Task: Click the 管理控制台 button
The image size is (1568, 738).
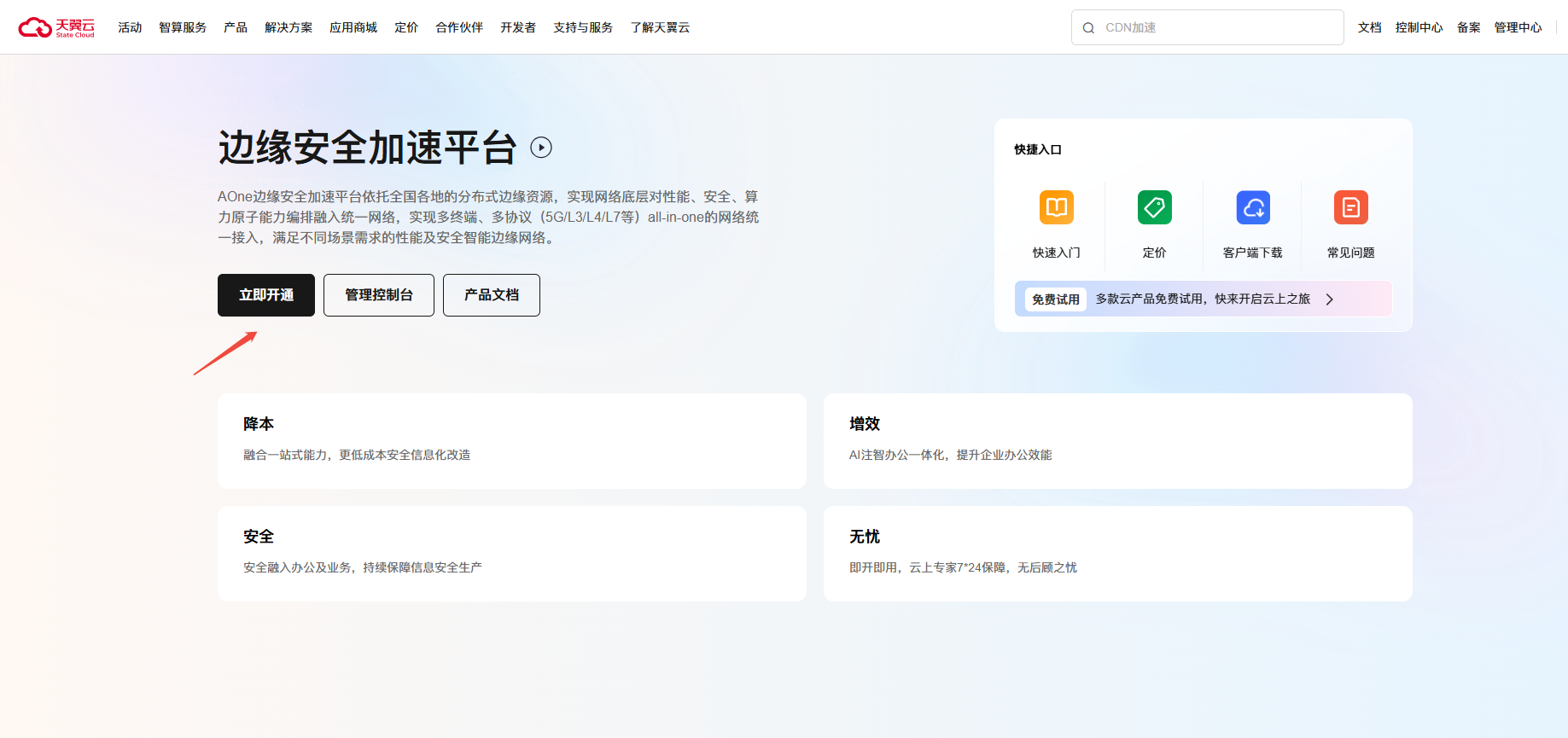Action: pos(379,295)
